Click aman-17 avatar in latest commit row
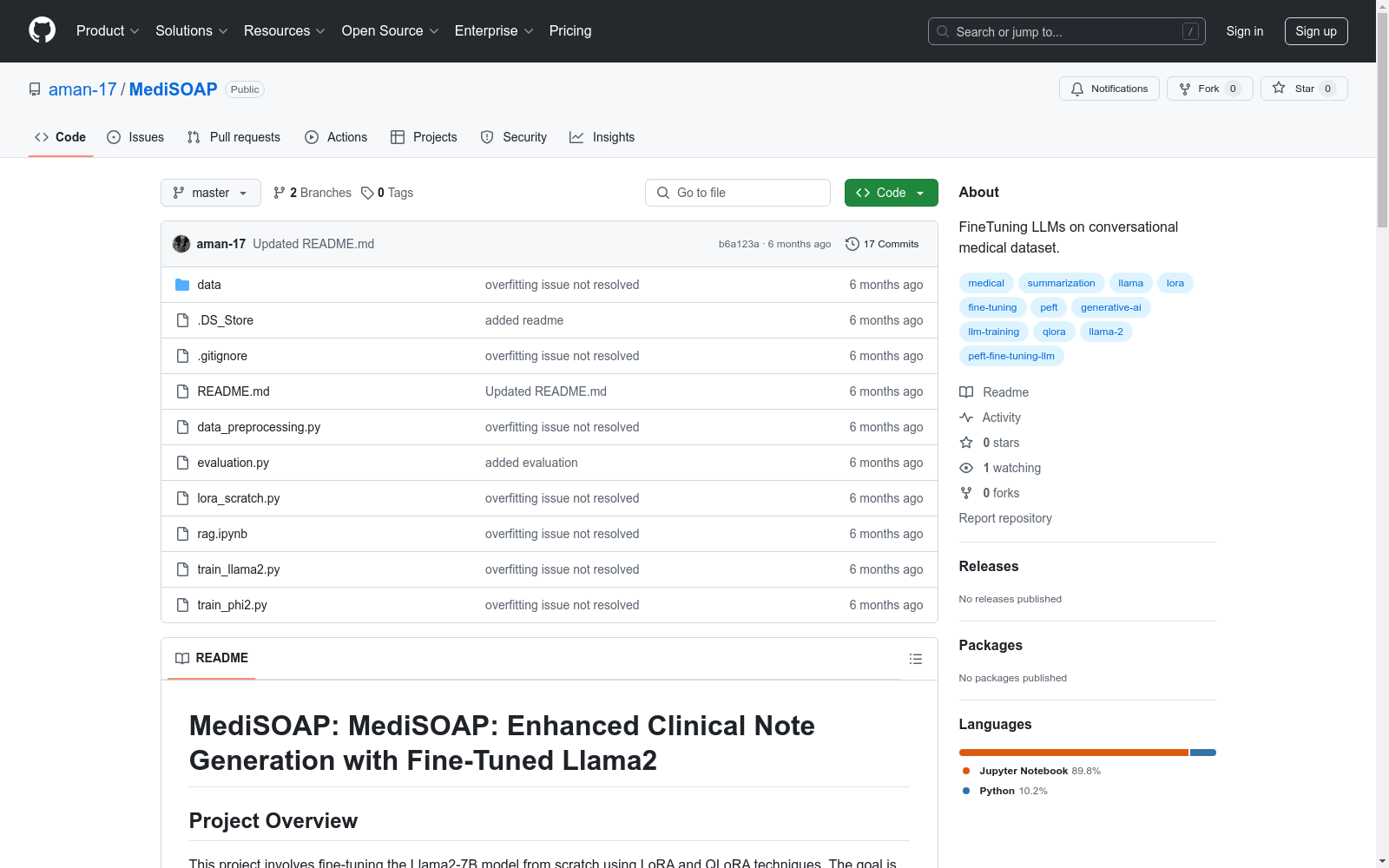Screen dimensions: 1389x868 pos(181,244)
